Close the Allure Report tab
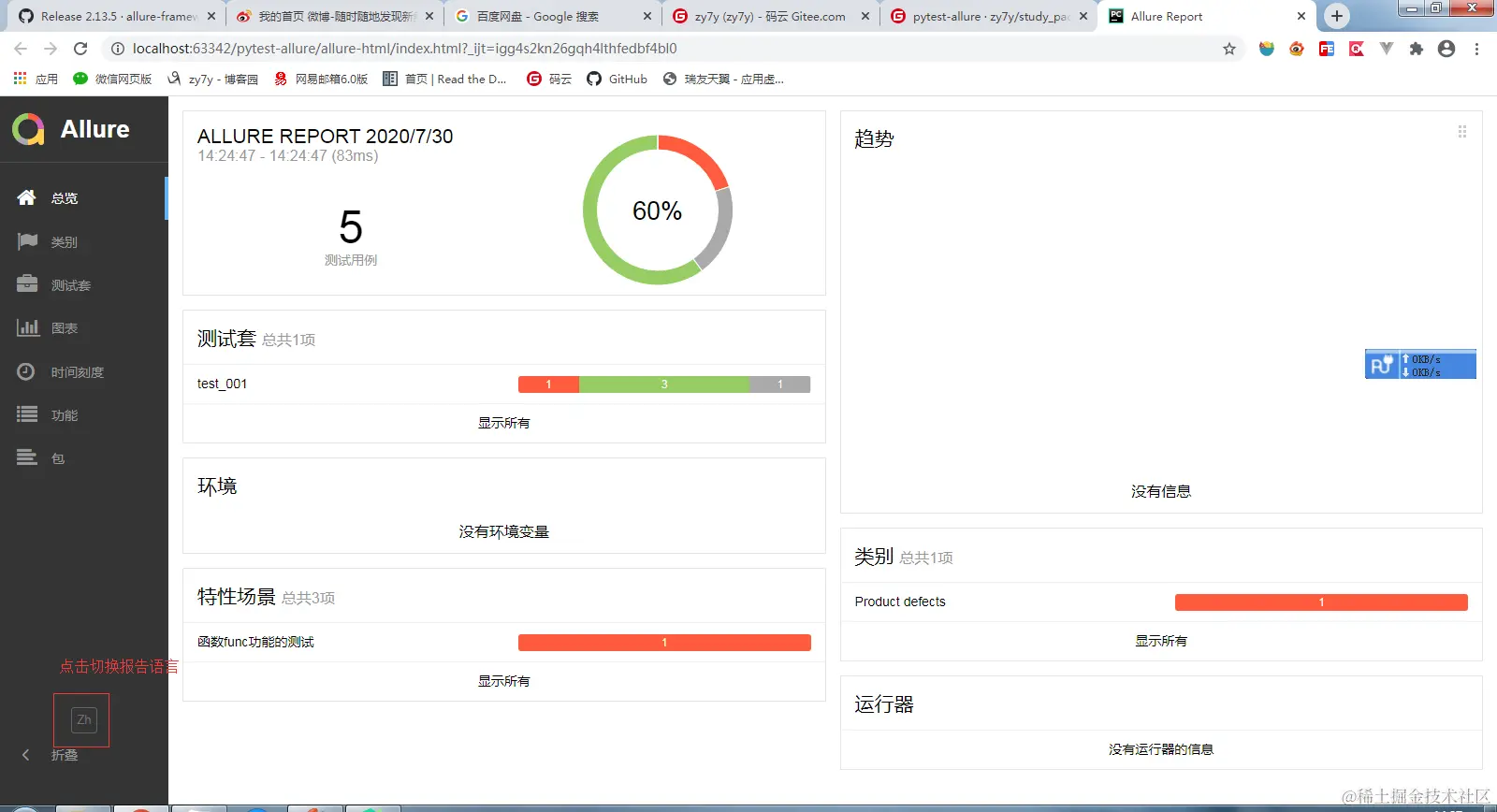Image resolution: width=1497 pixels, height=812 pixels. (1301, 16)
